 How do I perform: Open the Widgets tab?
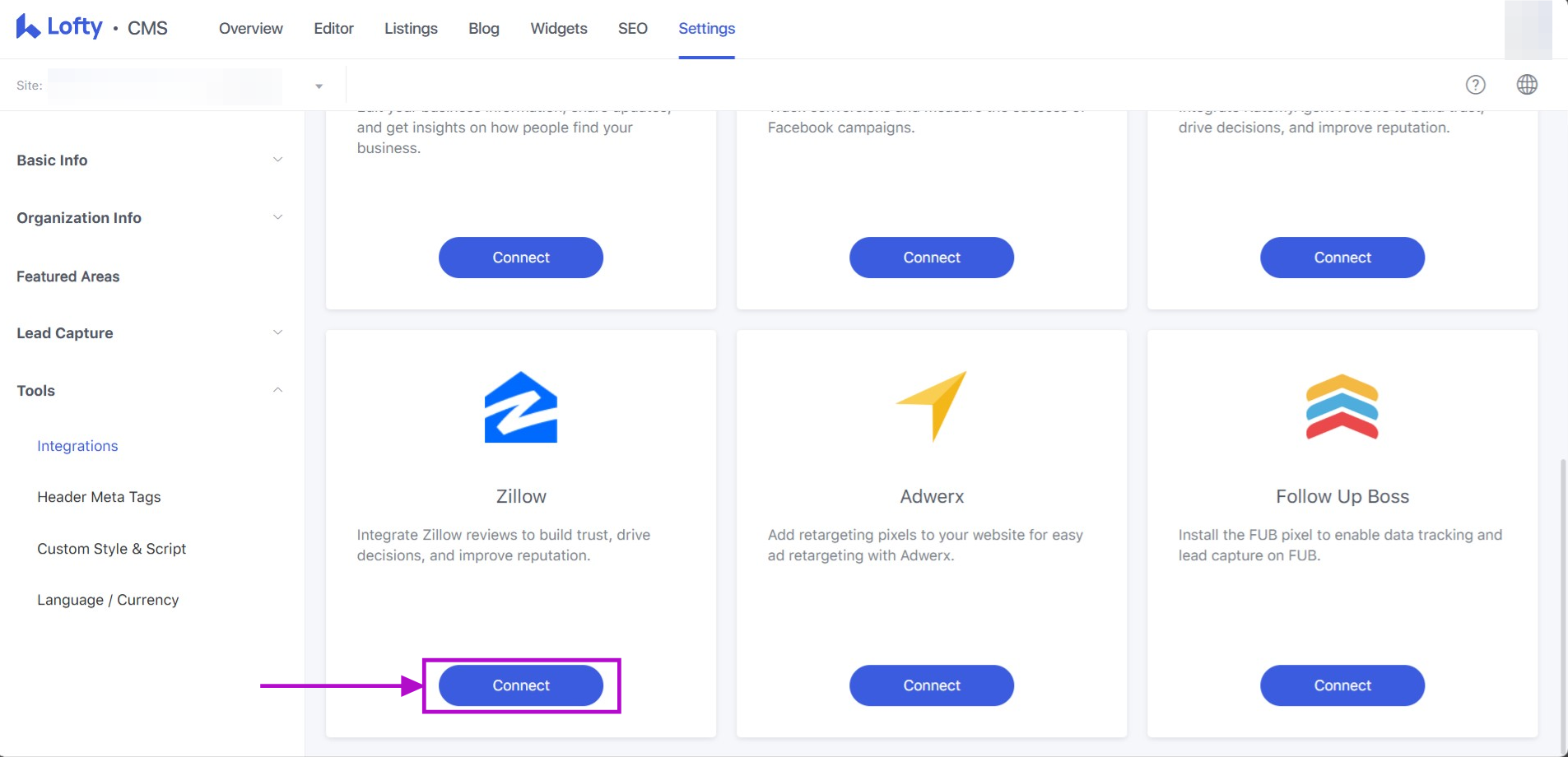(558, 29)
